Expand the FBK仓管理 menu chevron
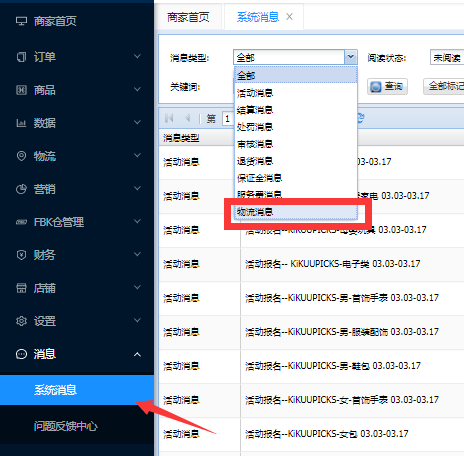464x456 pixels. 137,221
